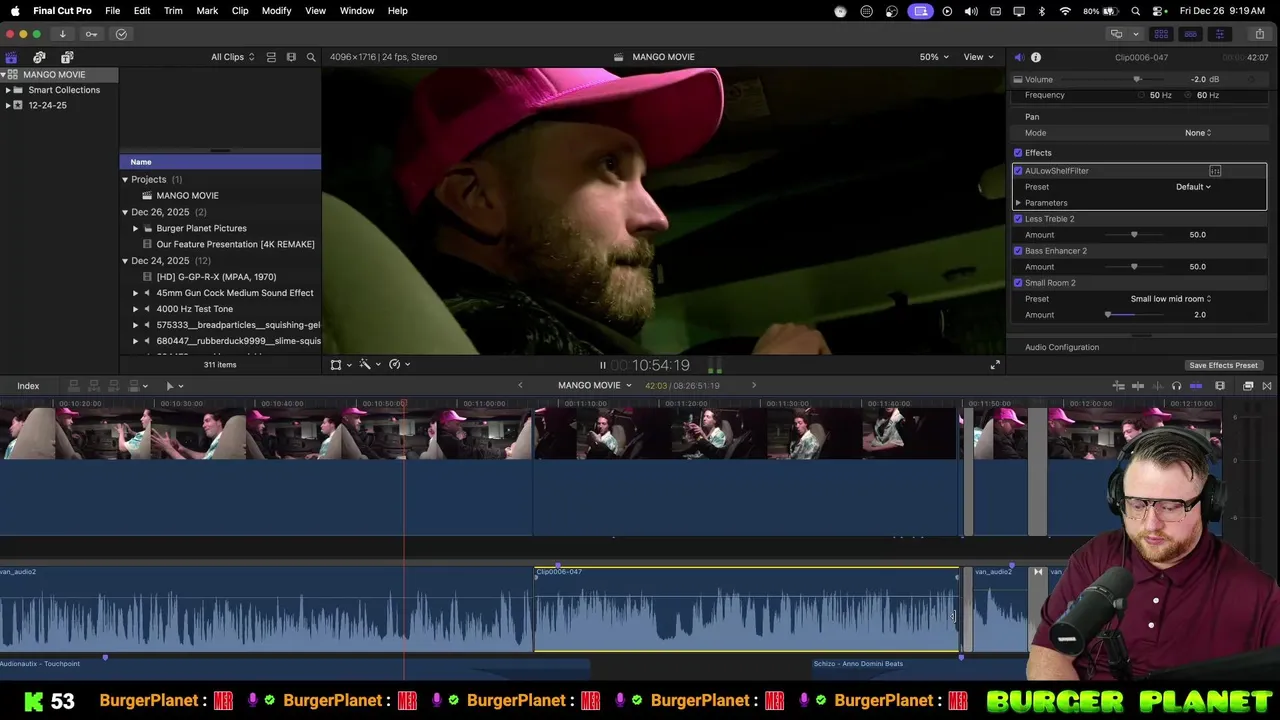The height and width of the screenshot is (720, 1280).
Task: Uncheck the Less Treble 2 effect
Action: click(1018, 219)
